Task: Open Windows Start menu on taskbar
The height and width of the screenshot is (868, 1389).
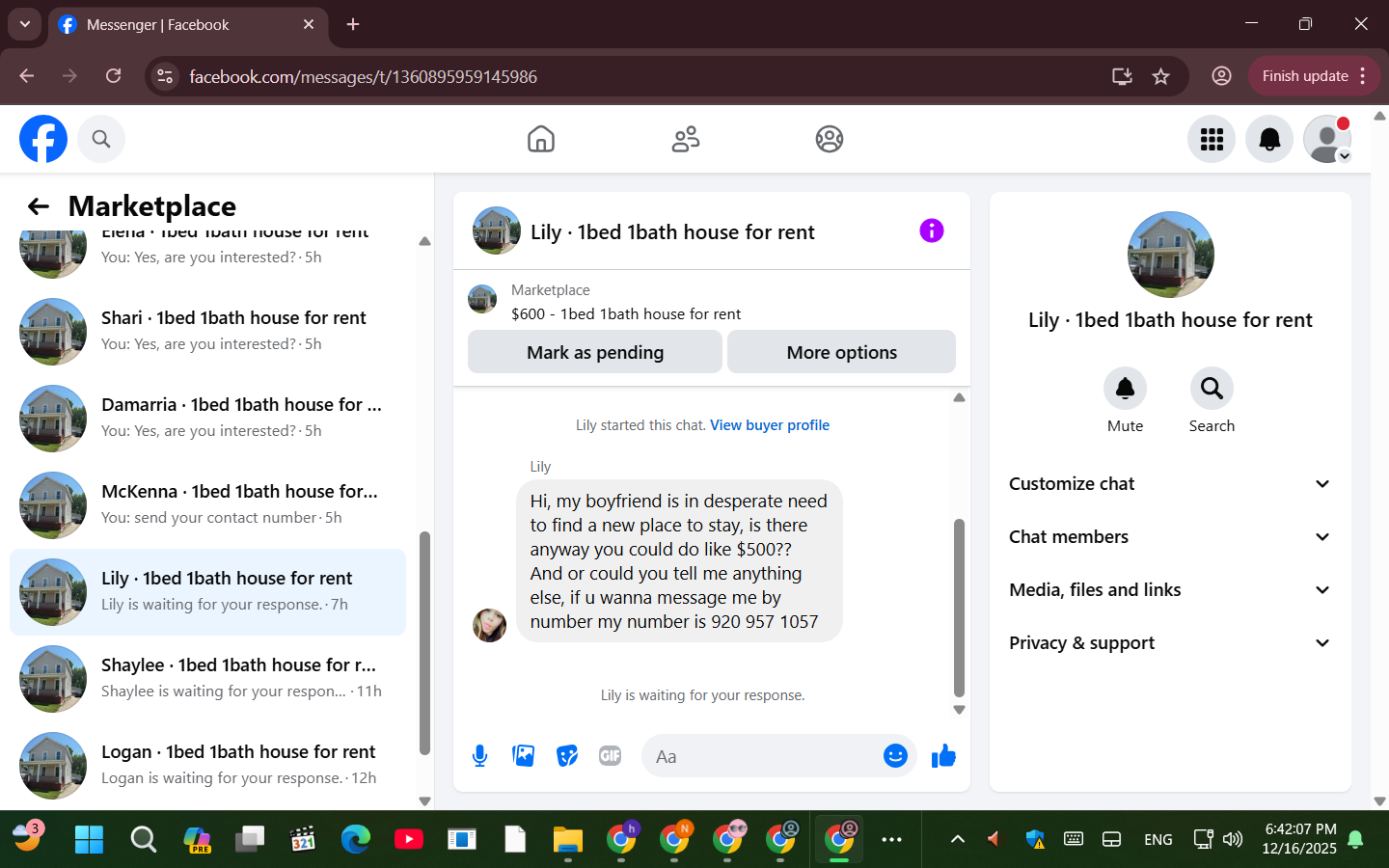Action: point(89,839)
